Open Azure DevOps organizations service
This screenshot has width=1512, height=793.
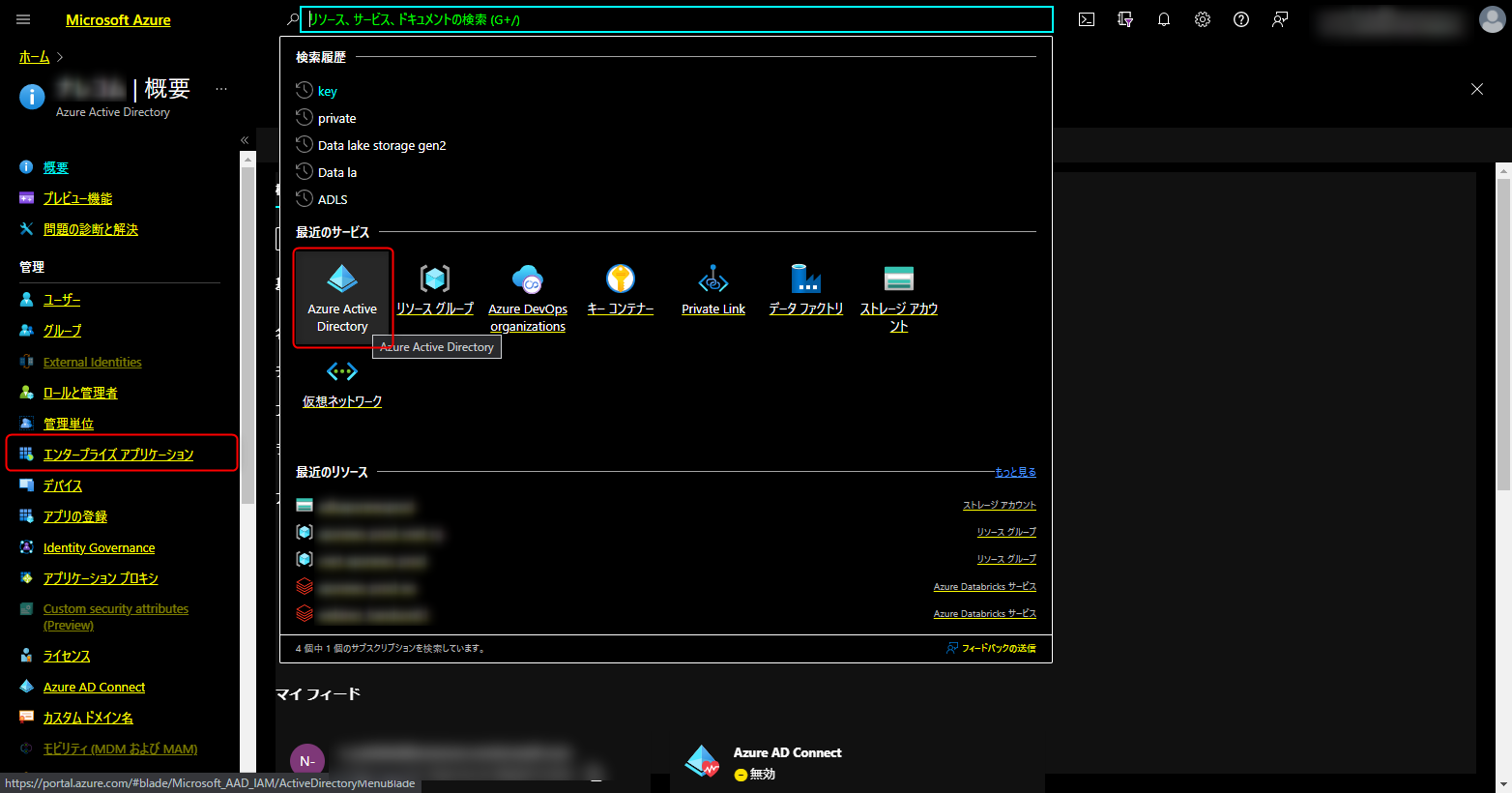[x=528, y=298]
